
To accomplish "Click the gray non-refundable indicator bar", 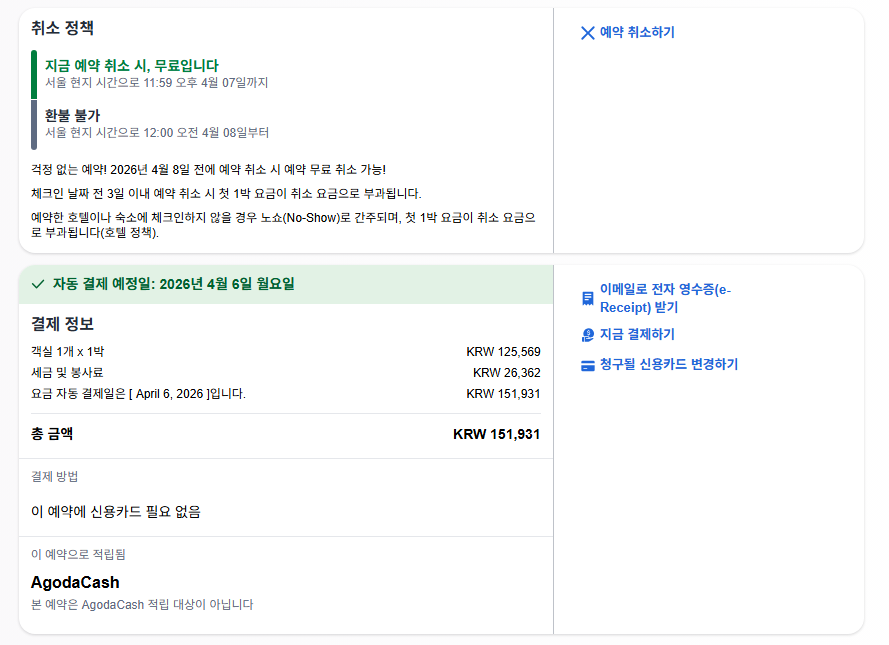I will point(34,124).
